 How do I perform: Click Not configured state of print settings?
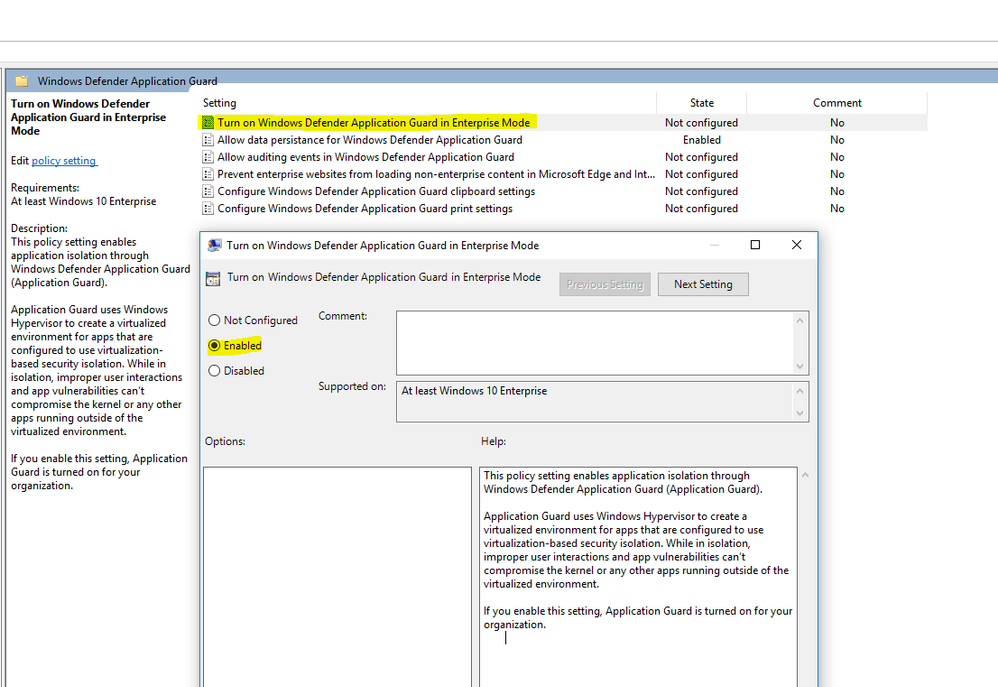pos(701,208)
